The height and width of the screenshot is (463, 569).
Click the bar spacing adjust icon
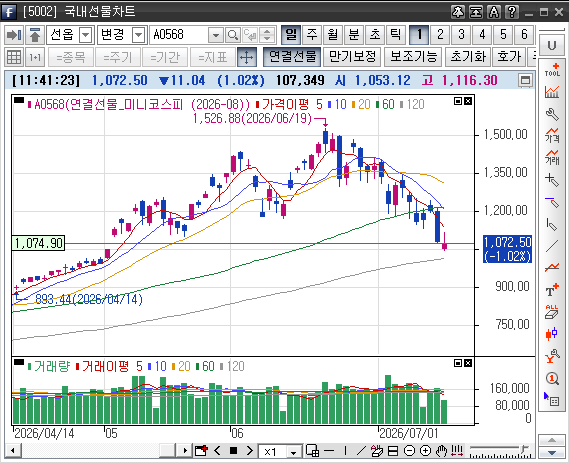click(x=457, y=451)
